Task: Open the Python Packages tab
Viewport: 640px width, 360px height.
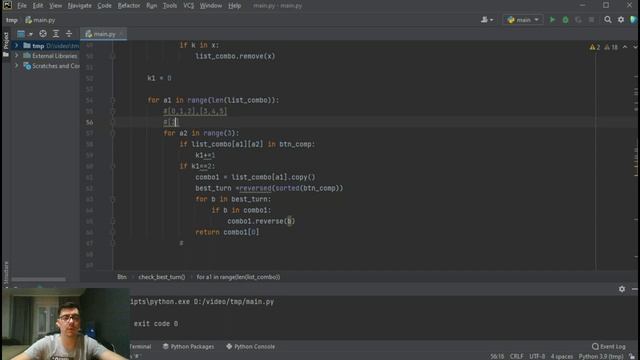Action: [189, 347]
